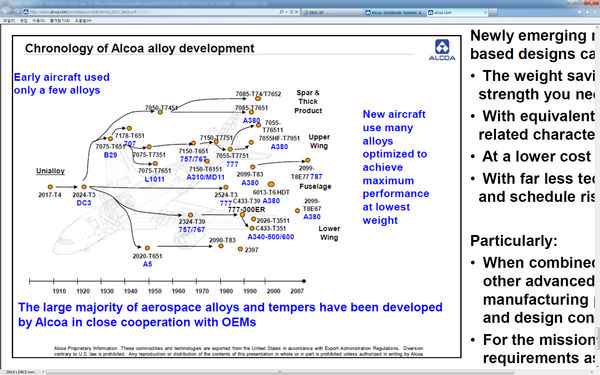Click the browser Forward arrow button
Screen dimensions: 600x375
coord(17,12)
